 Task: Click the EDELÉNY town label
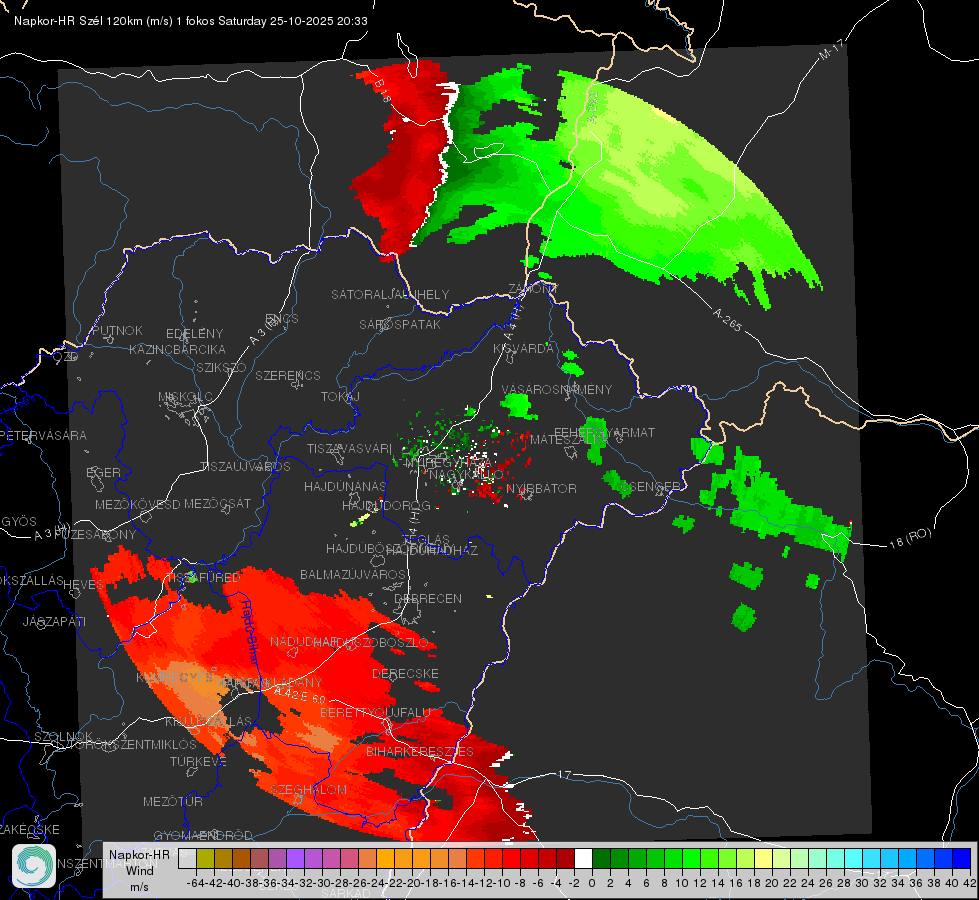pyautogui.click(x=194, y=334)
